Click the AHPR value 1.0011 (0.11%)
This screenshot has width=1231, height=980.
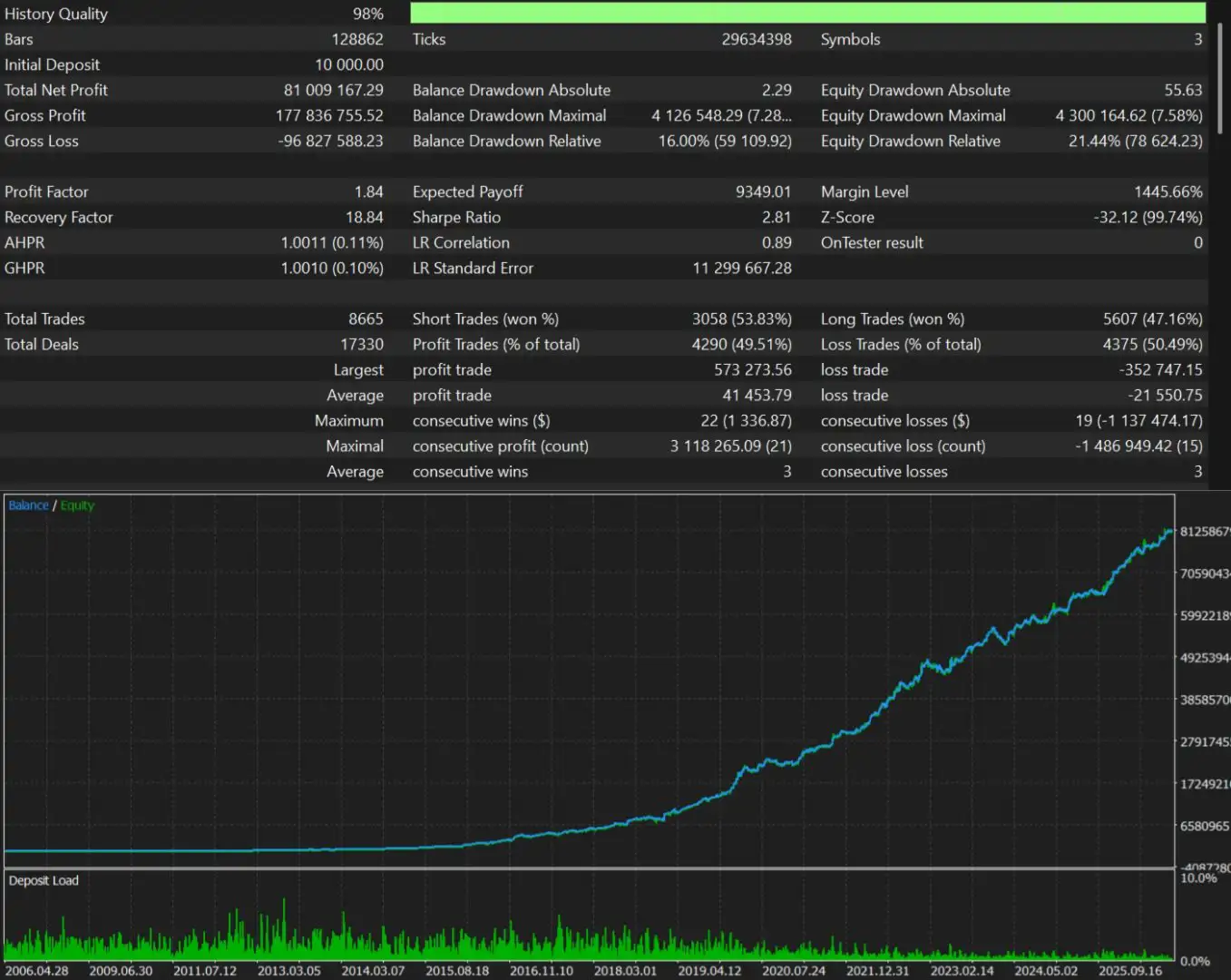[332, 242]
